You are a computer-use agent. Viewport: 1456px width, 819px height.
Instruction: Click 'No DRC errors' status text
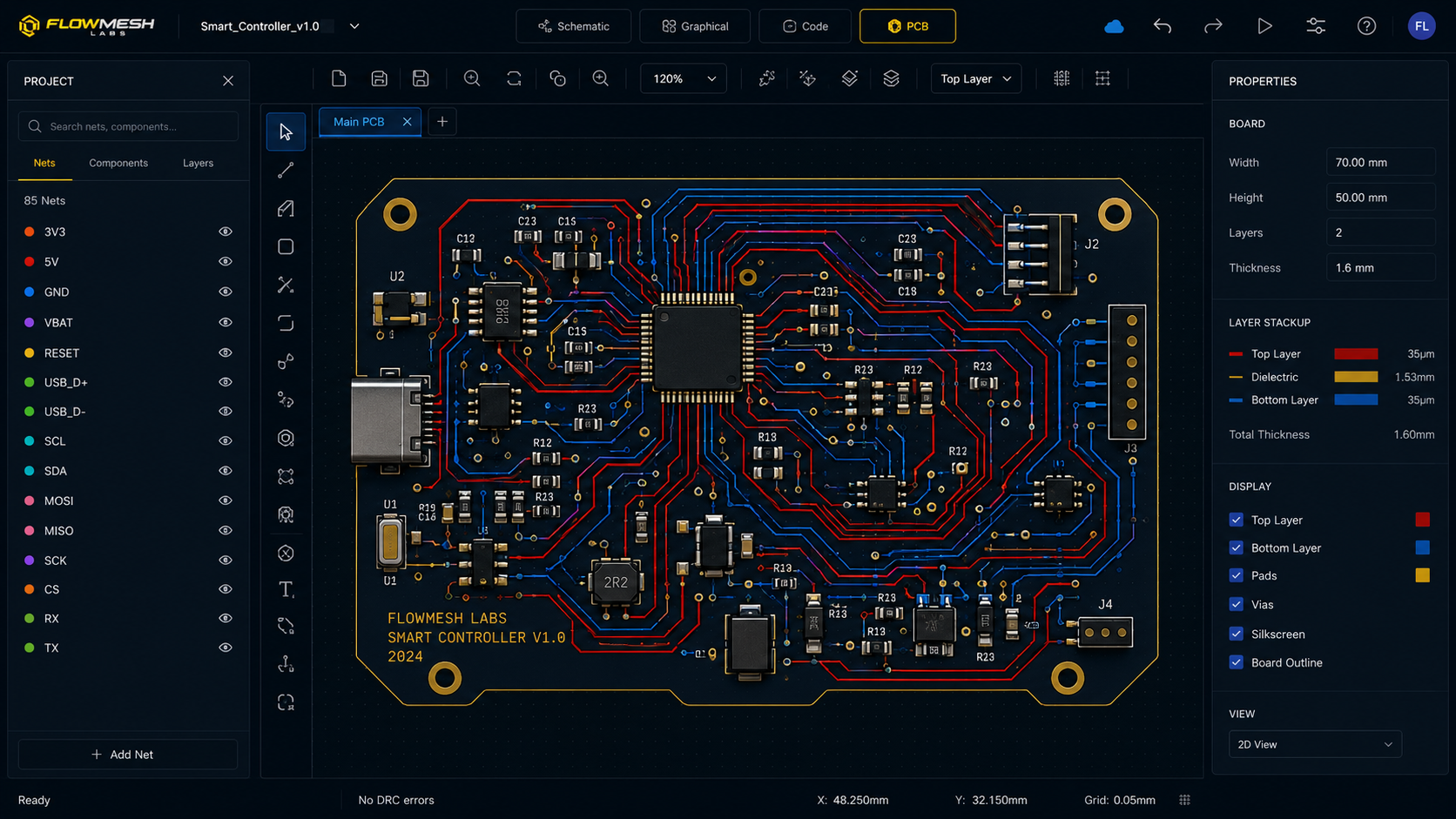point(396,800)
